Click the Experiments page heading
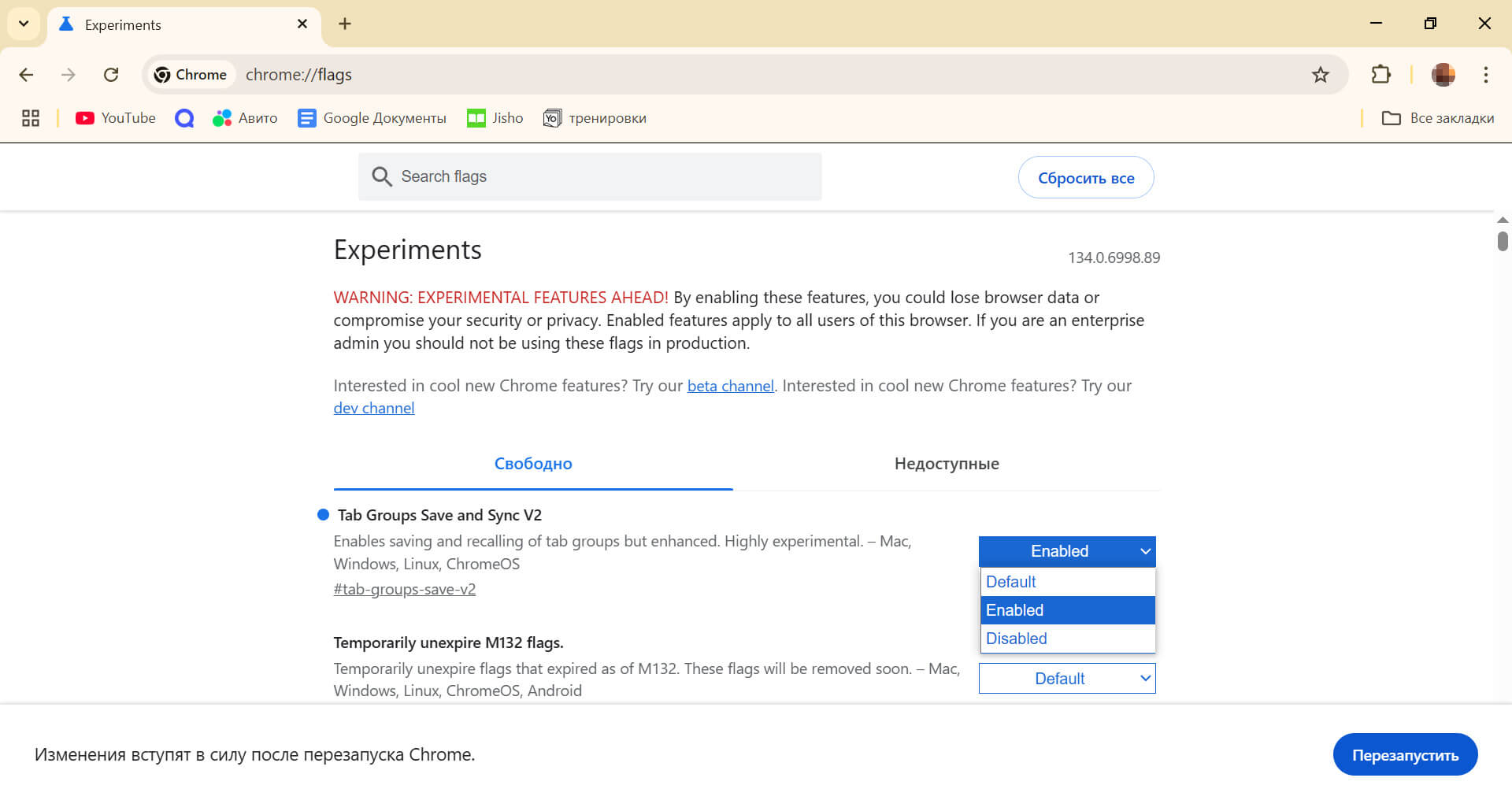 408,250
